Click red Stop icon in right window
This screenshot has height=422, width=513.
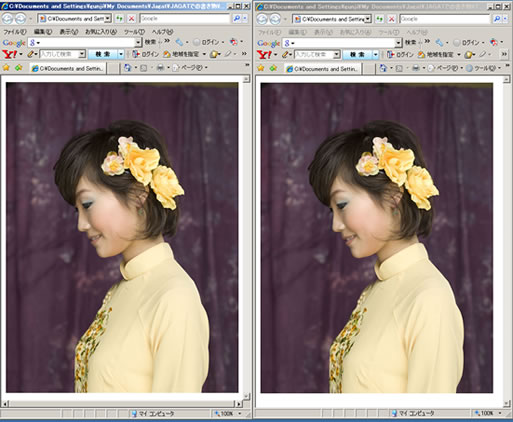[x=392, y=19]
